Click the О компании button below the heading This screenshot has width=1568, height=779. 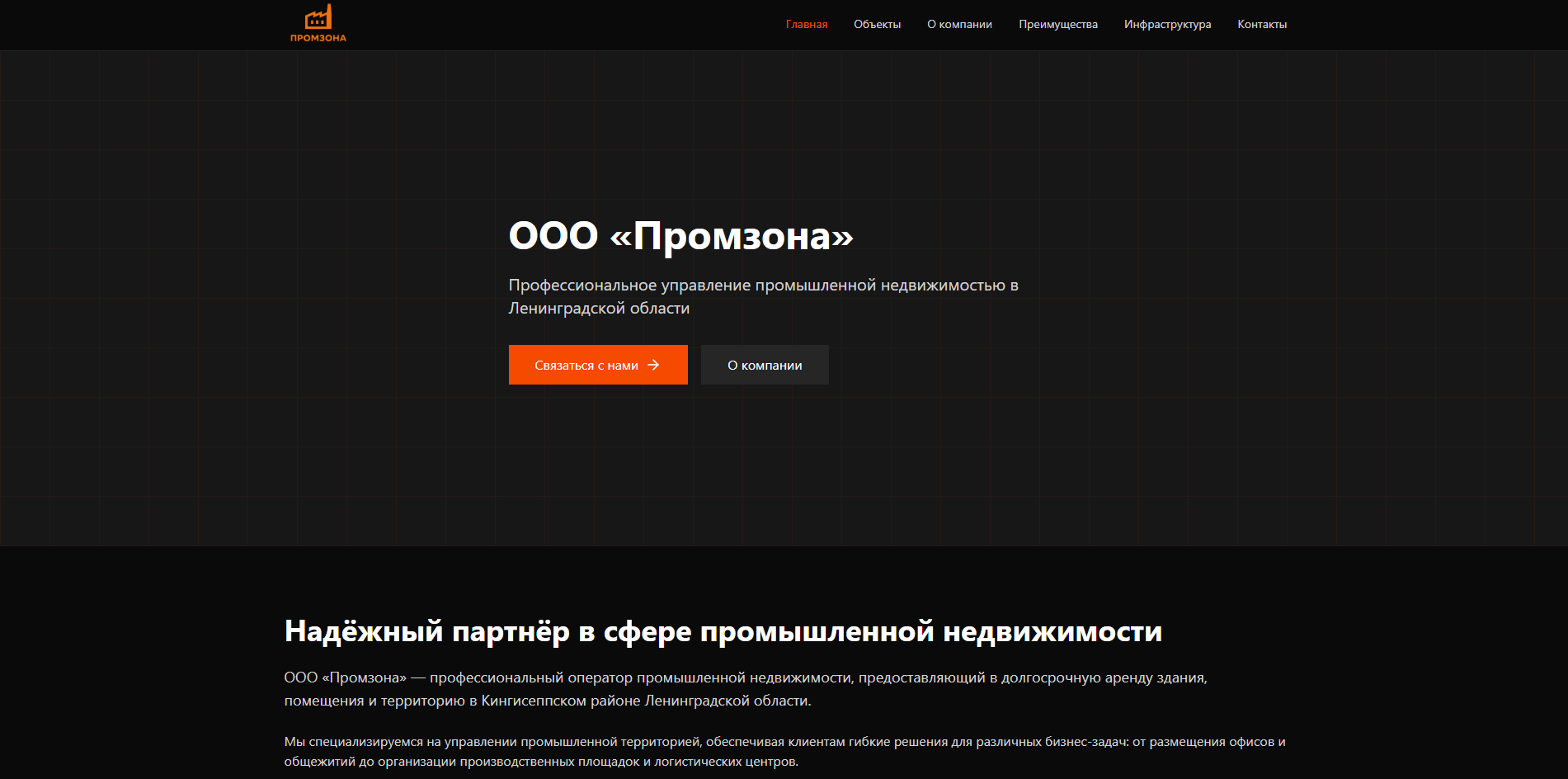(764, 364)
